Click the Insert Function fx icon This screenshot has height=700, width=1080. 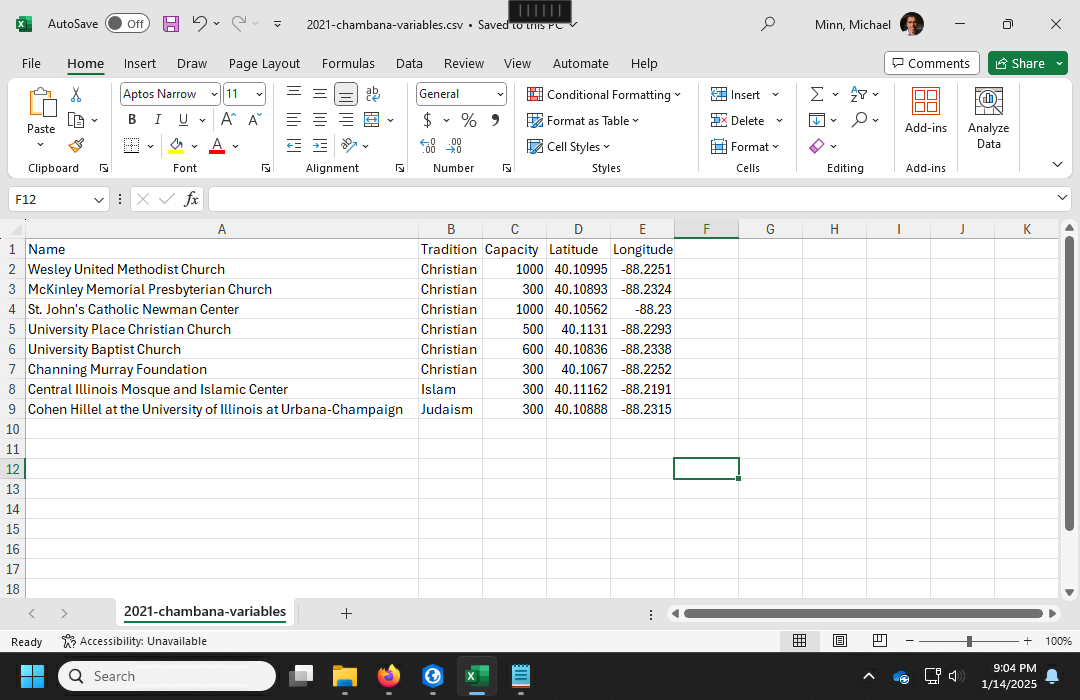click(x=191, y=199)
